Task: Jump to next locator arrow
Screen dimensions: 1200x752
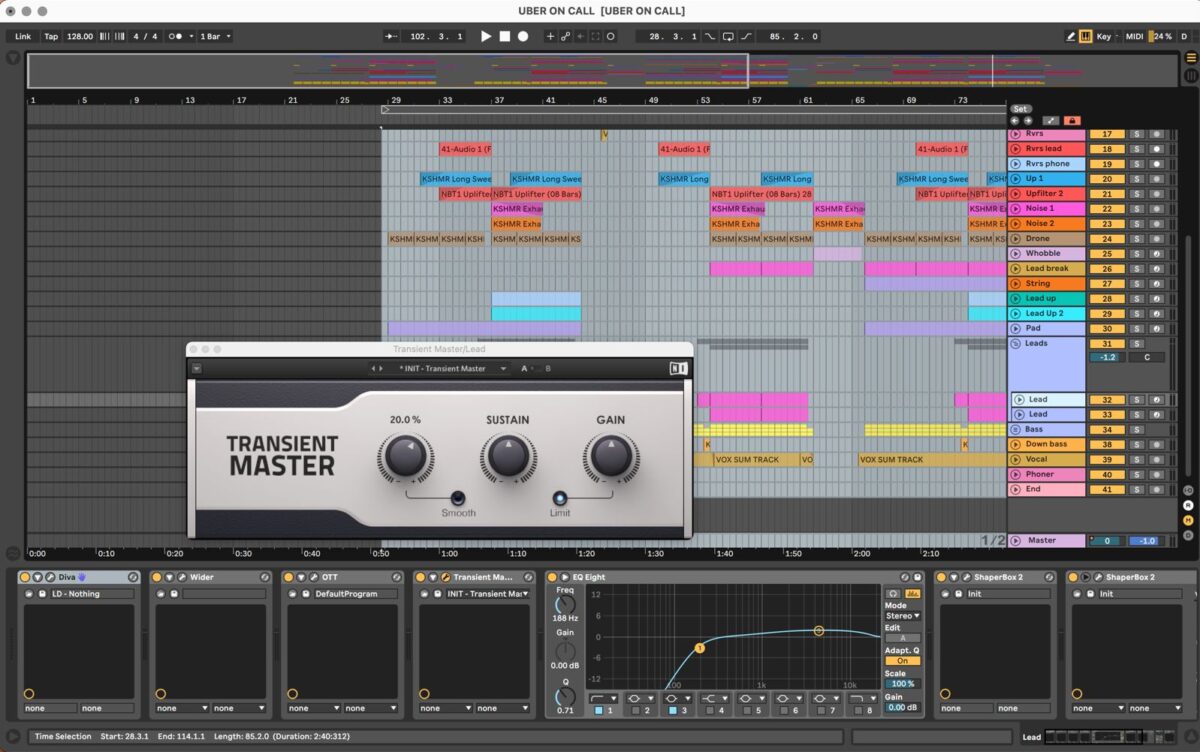Action: tap(1027, 120)
